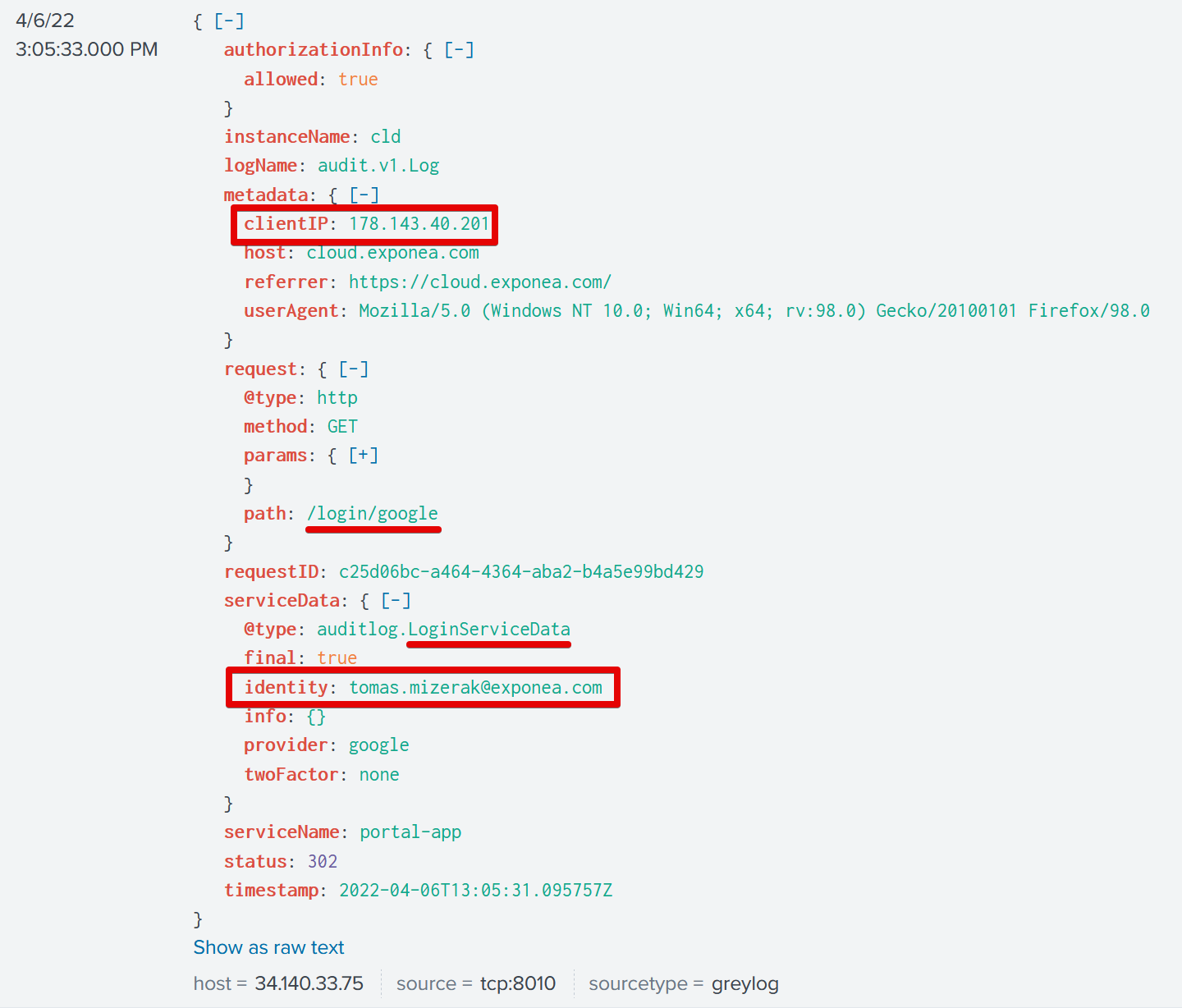Select the identity email value
Image resolution: width=1182 pixels, height=1008 pixels.
(x=476, y=688)
